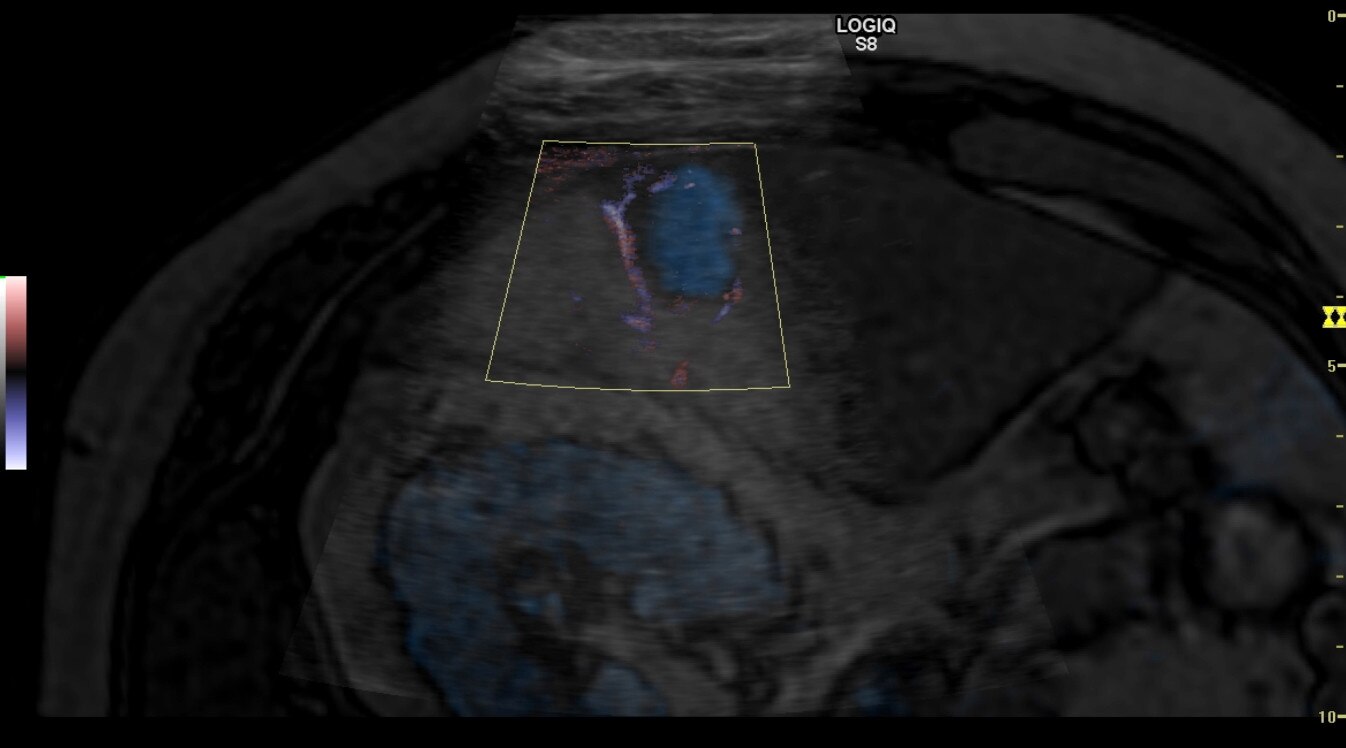Viewport: 1346px width, 748px height.
Task: Click the bottom-left corner of yellow Doppler box
Action: 487,380
